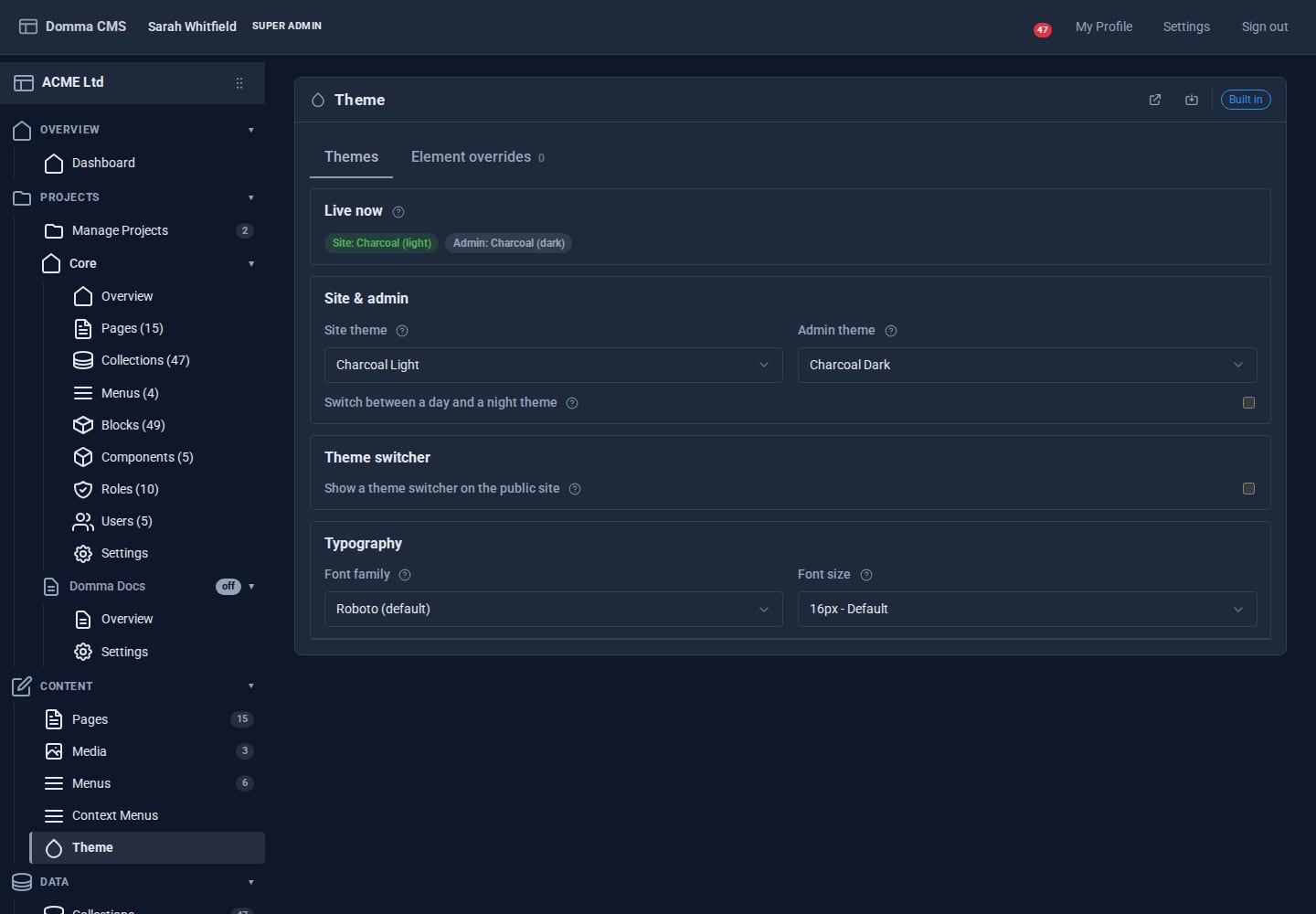Click the Media image icon in Content
Screen dimensions: 1316x914
tap(54, 752)
